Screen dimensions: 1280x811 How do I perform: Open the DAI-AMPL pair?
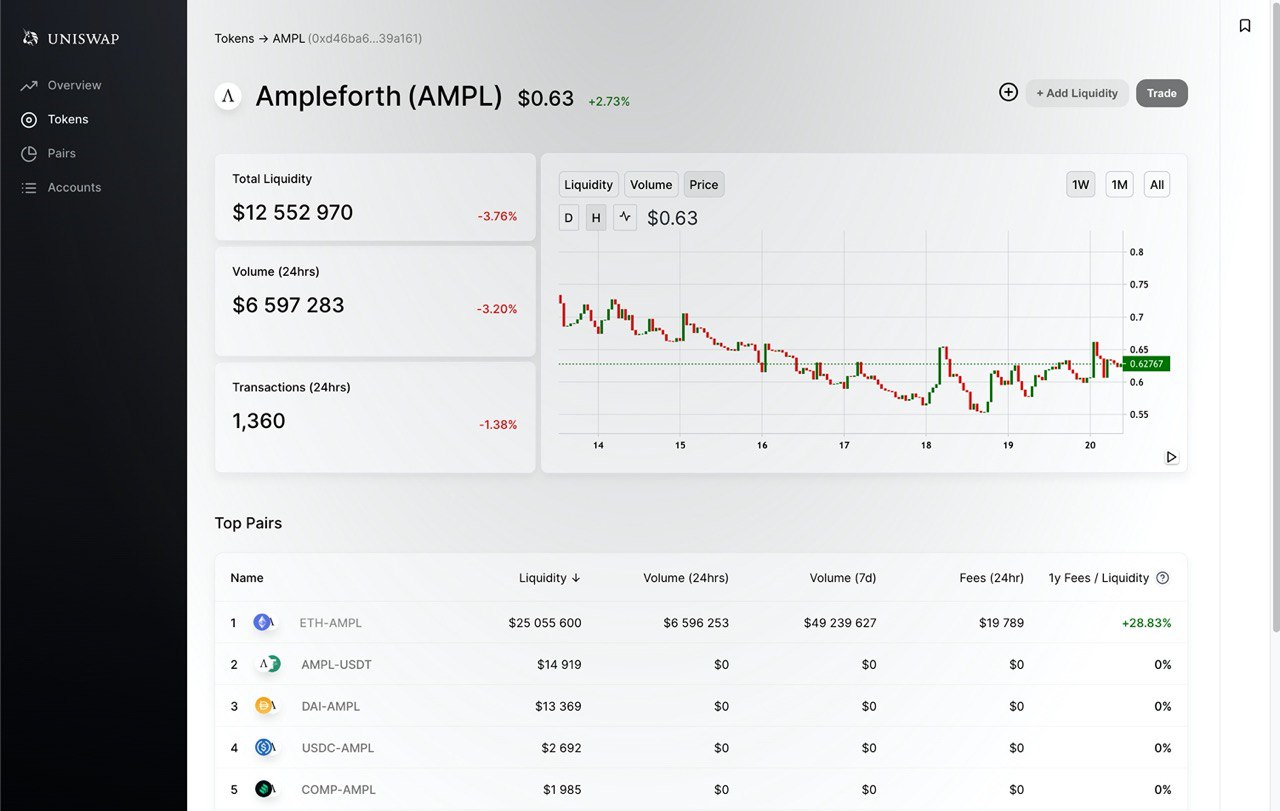coord(331,706)
